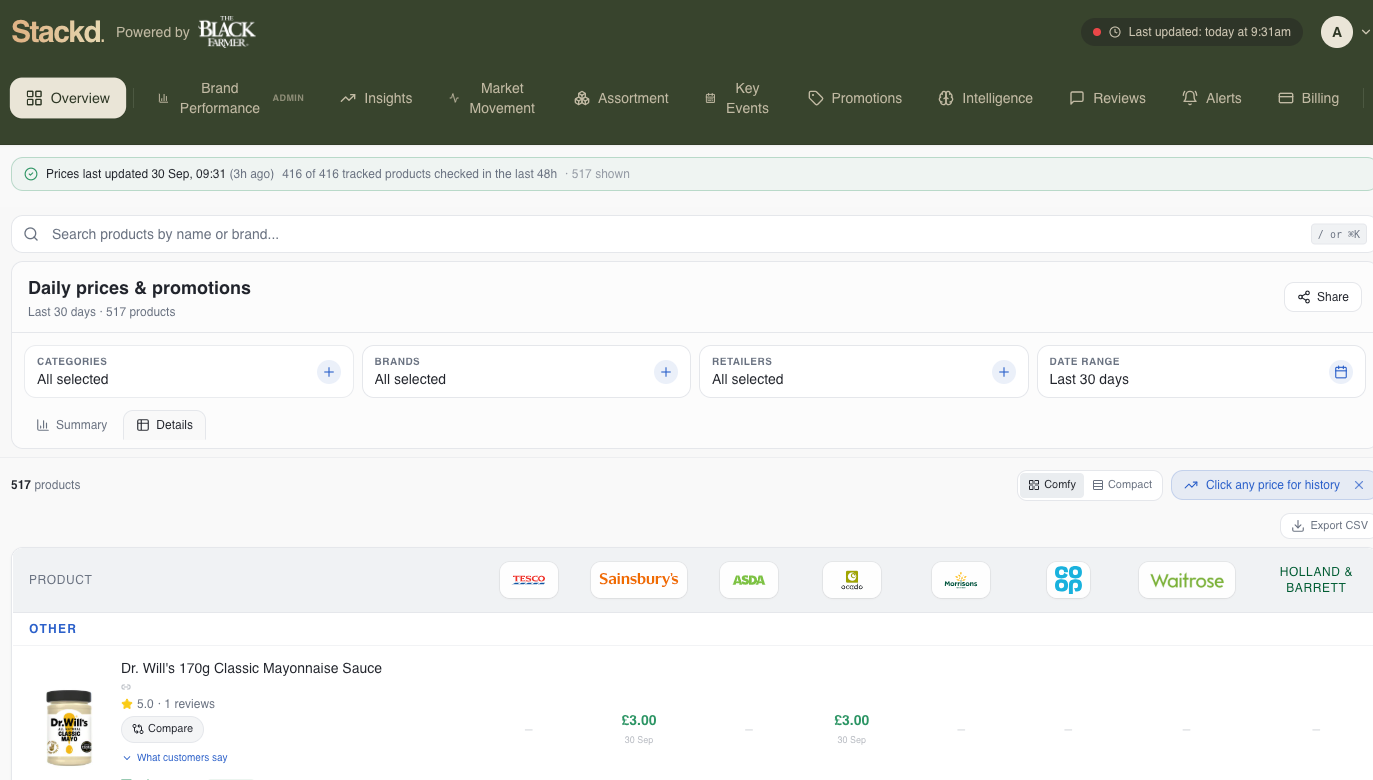Image resolution: width=1373 pixels, height=780 pixels.
Task: Click the Co-op column logo
Action: tap(1068, 580)
